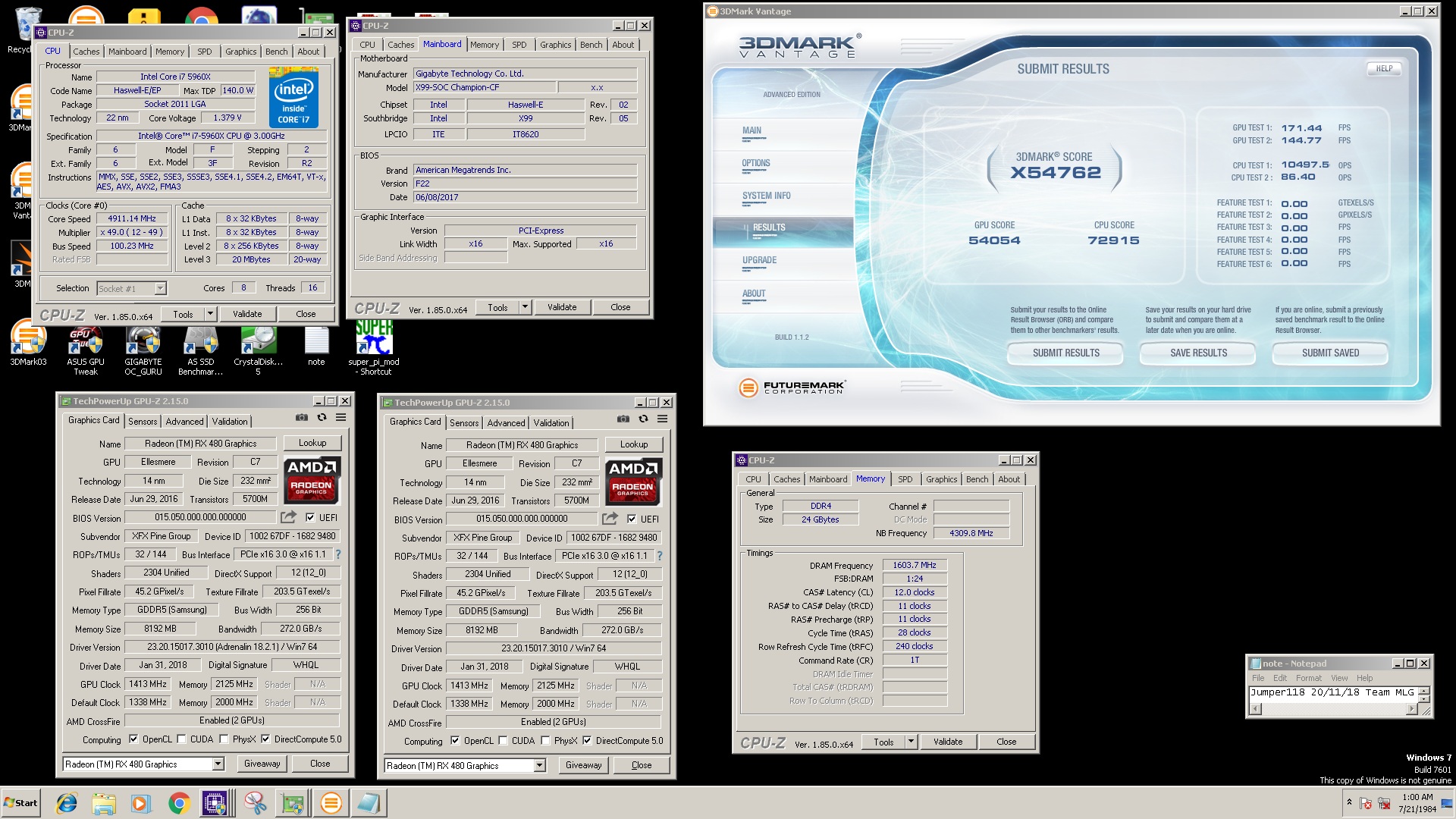The width and height of the screenshot is (1456, 819).
Task: Open the Sensors tab in the left GPU-Z window
Action: point(143,422)
